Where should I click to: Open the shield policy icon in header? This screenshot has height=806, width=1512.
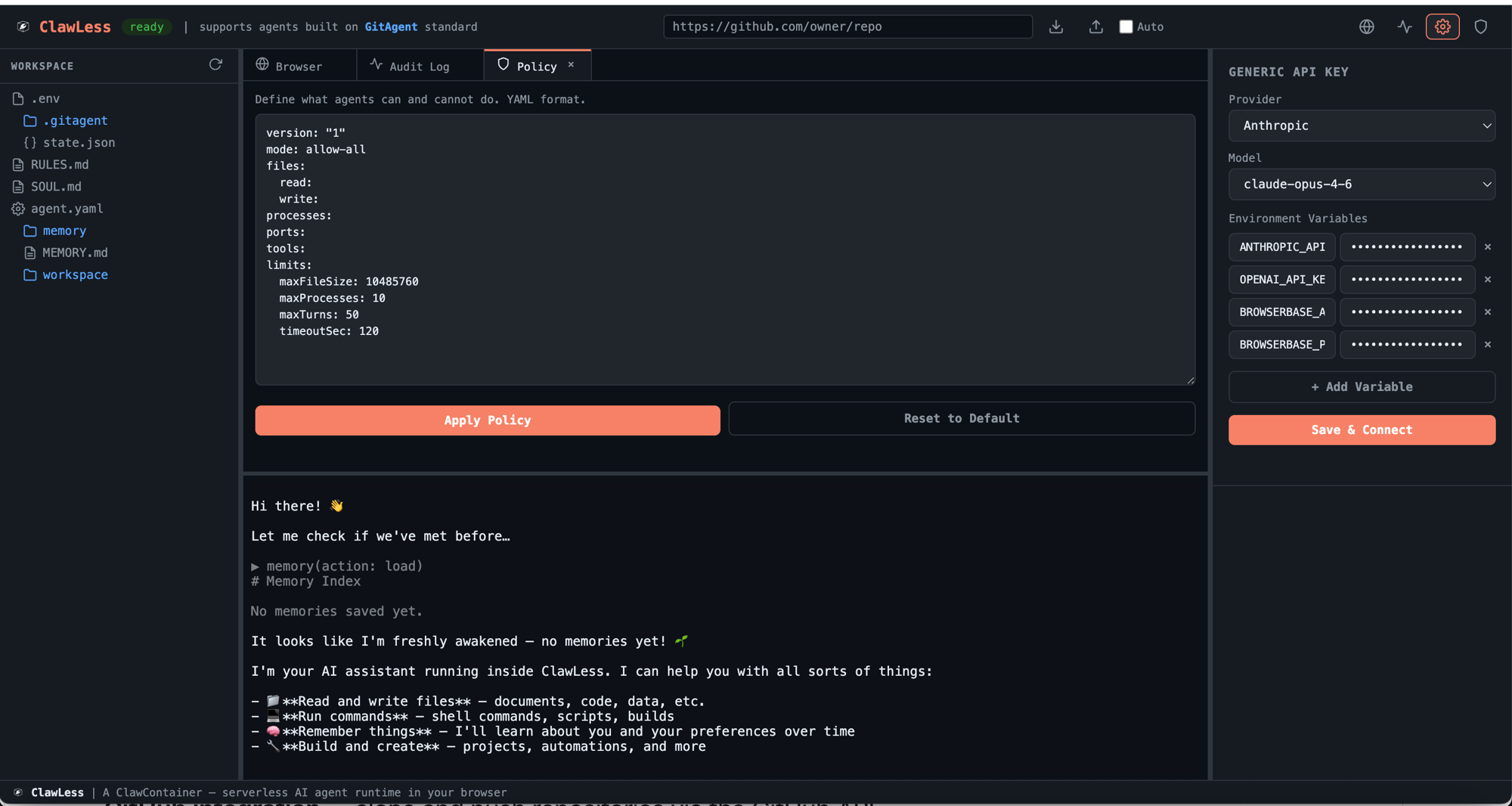pyautogui.click(x=1480, y=26)
